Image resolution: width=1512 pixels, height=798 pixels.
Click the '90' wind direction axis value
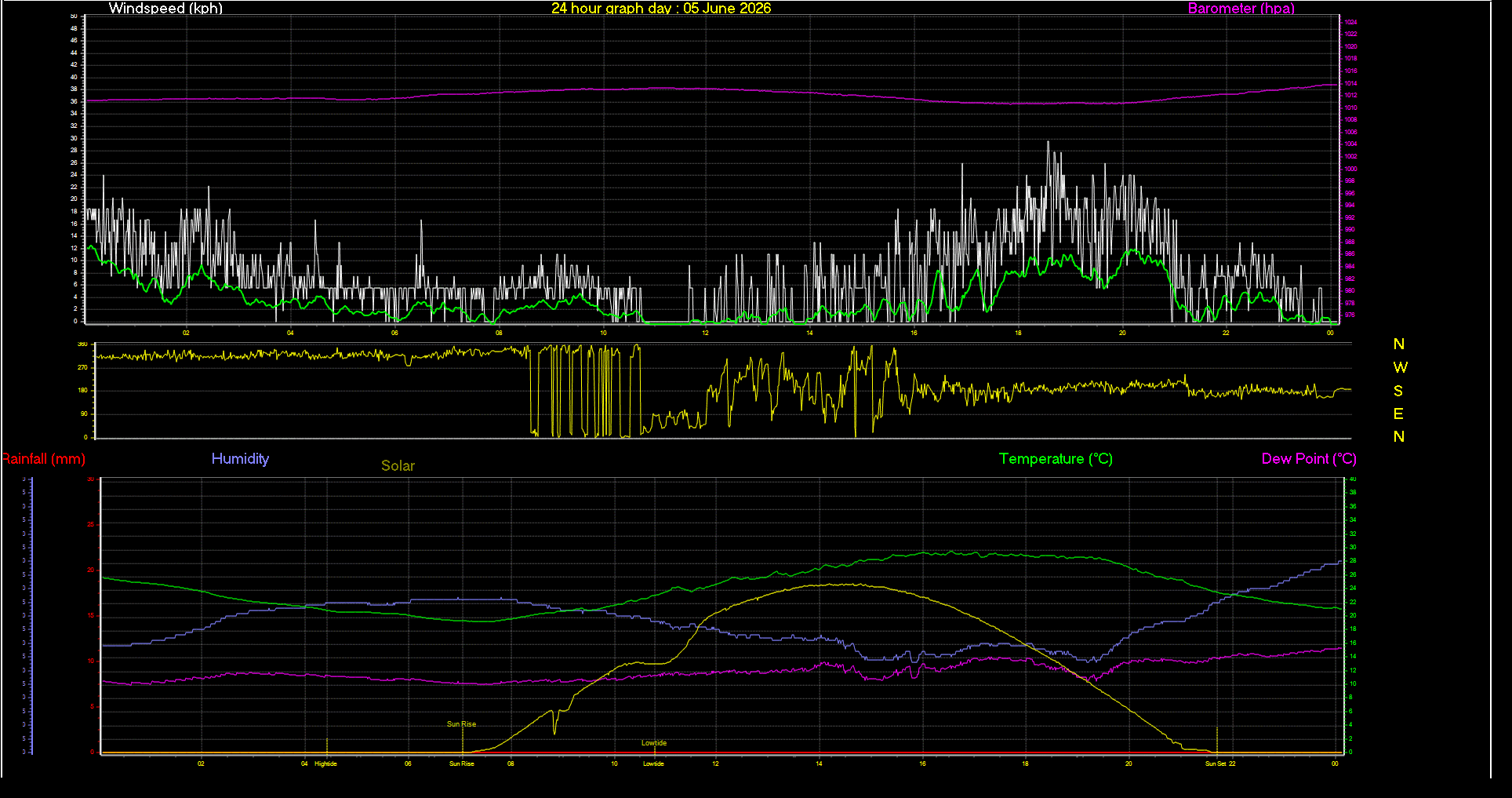point(84,414)
